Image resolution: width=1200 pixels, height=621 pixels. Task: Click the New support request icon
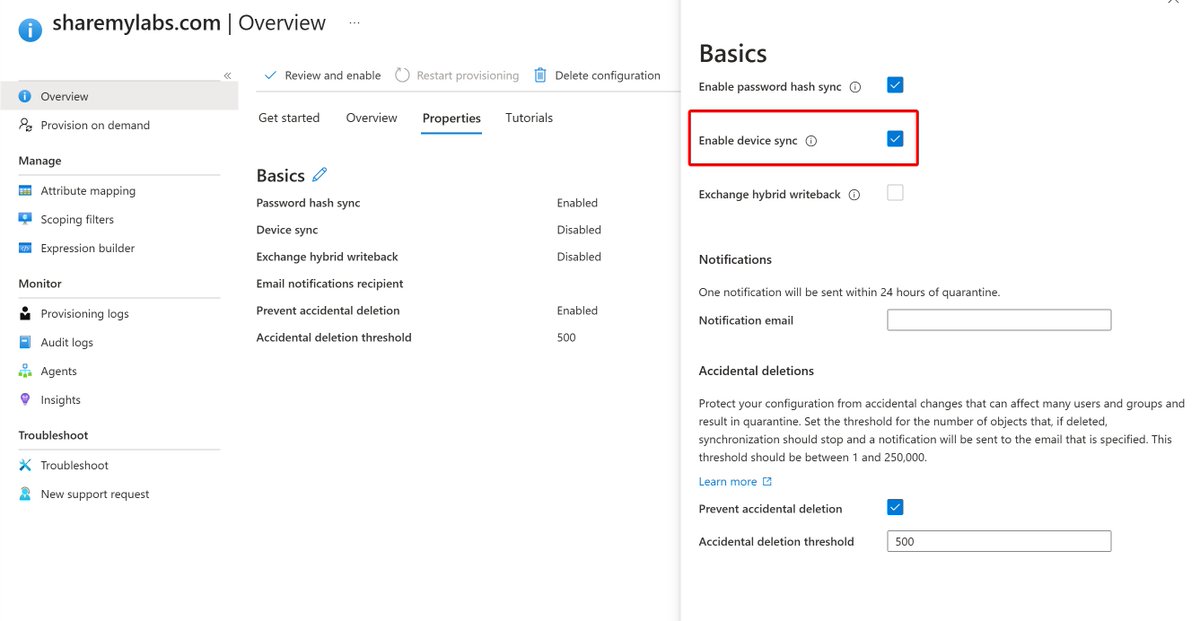[x=25, y=494]
